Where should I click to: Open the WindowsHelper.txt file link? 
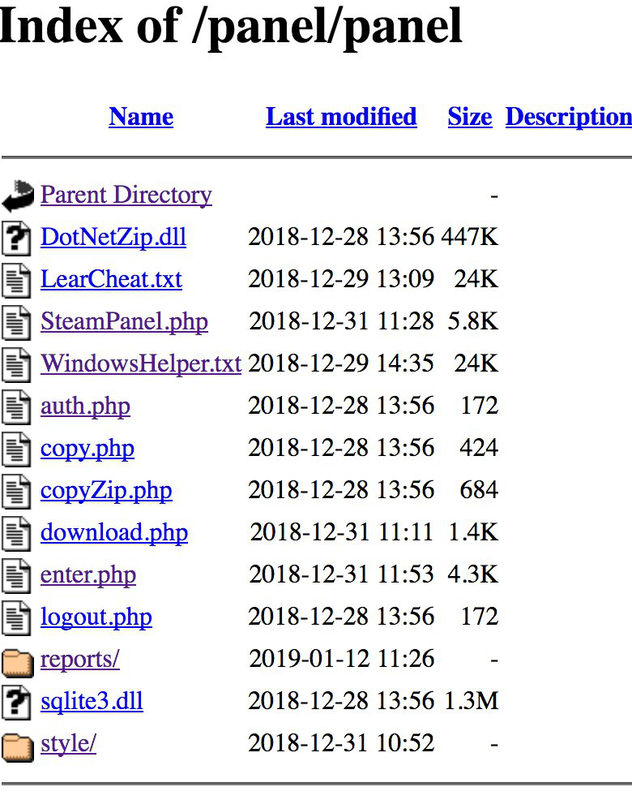coord(141,364)
